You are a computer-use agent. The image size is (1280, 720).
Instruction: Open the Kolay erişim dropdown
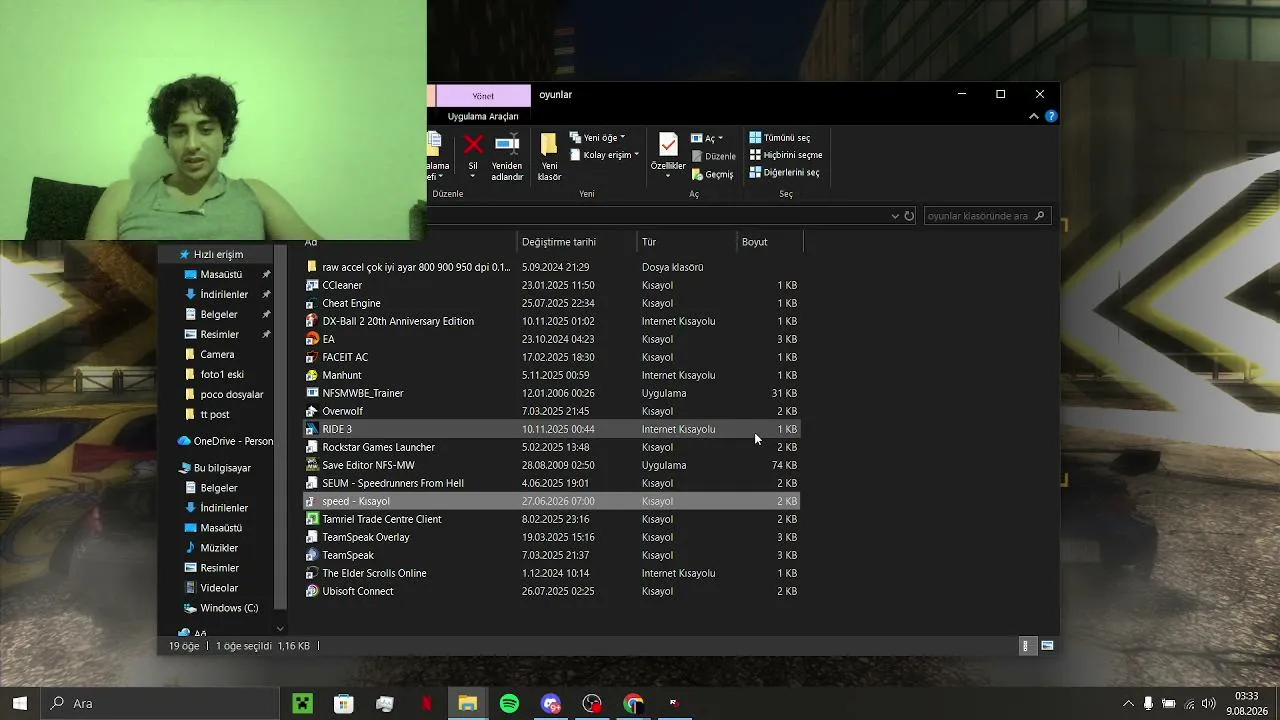tap(604, 155)
